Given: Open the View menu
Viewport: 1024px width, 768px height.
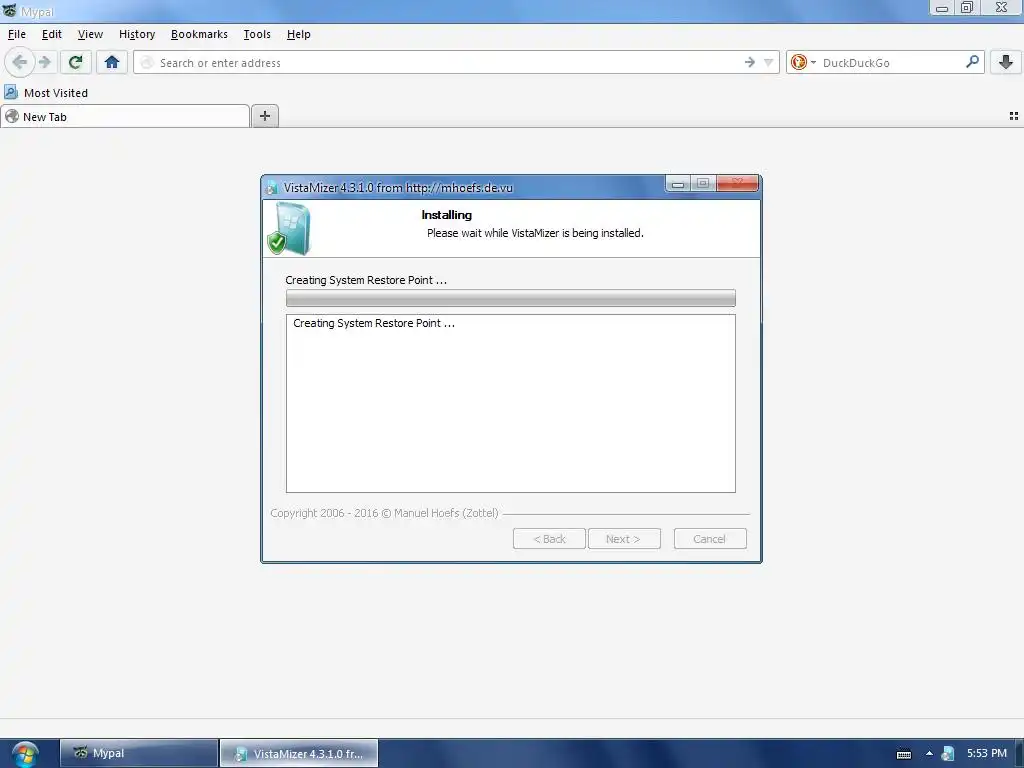Looking at the screenshot, I should point(90,34).
